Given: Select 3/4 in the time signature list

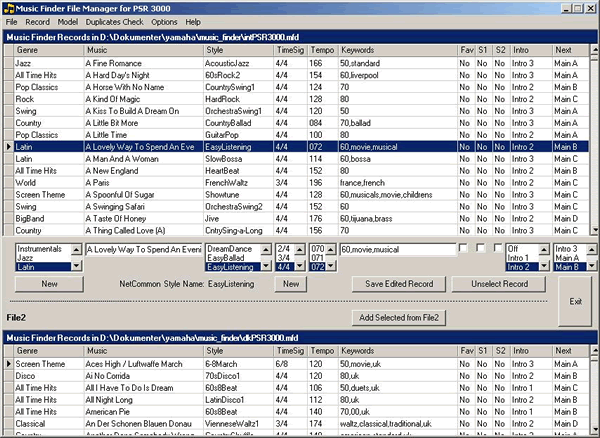Looking at the screenshot, I should pyautogui.click(x=285, y=258).
